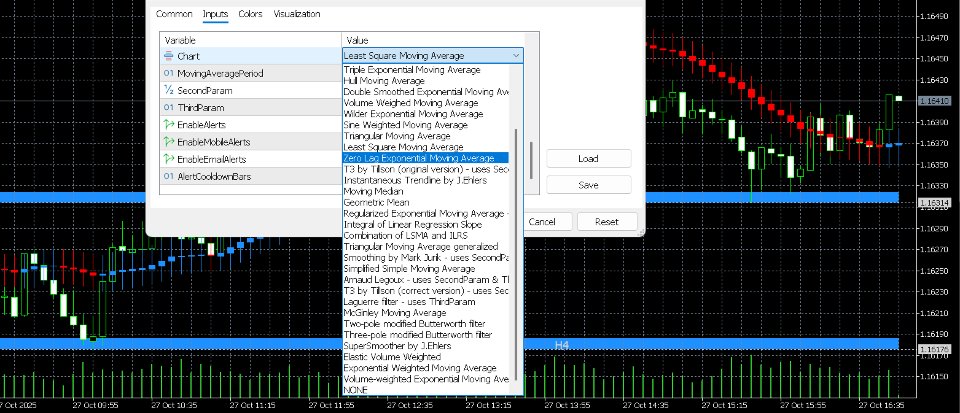
Task: Select the SecondParam variable name
Action: pos(204,91)
